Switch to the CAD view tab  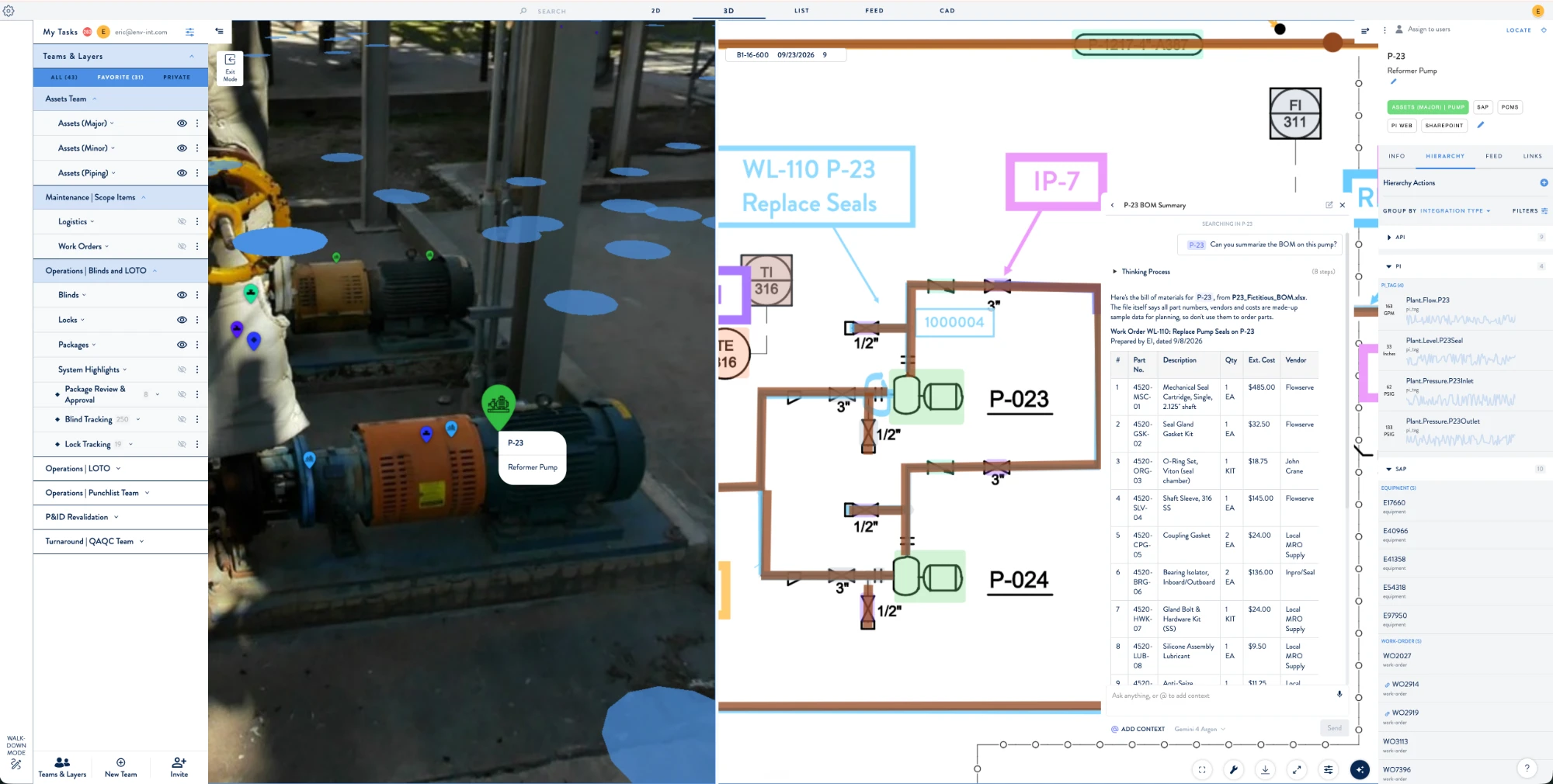947,11
